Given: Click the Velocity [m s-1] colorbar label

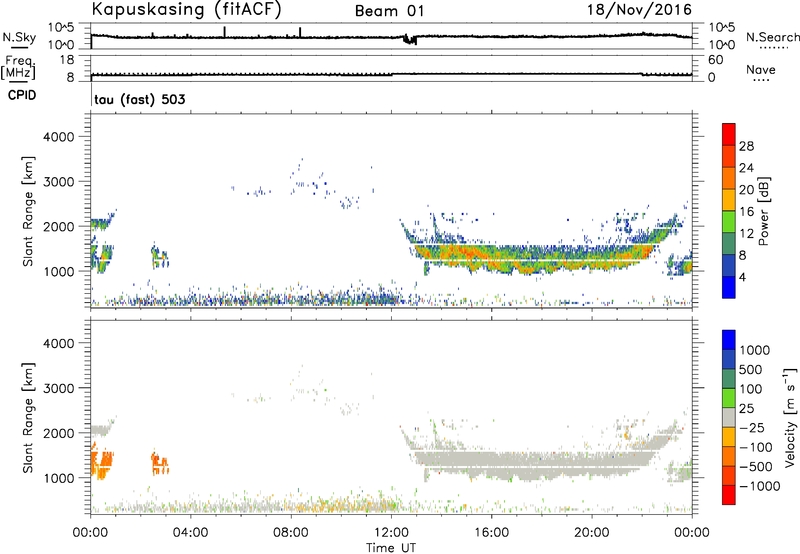Looking at the screenshot, I should [790, 417].
